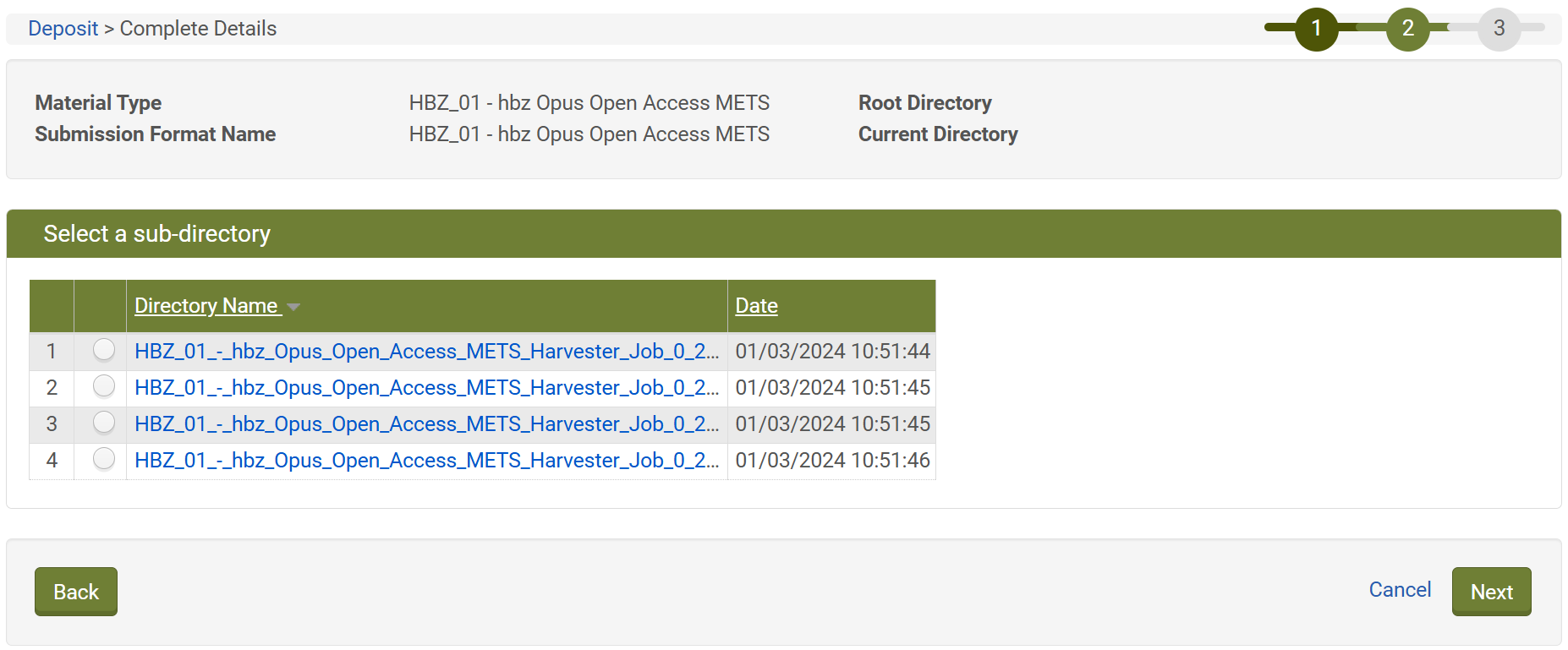Click the Select a sub-directory header bar
This screenshot has height=650, width=1568.
pos(157,234)
